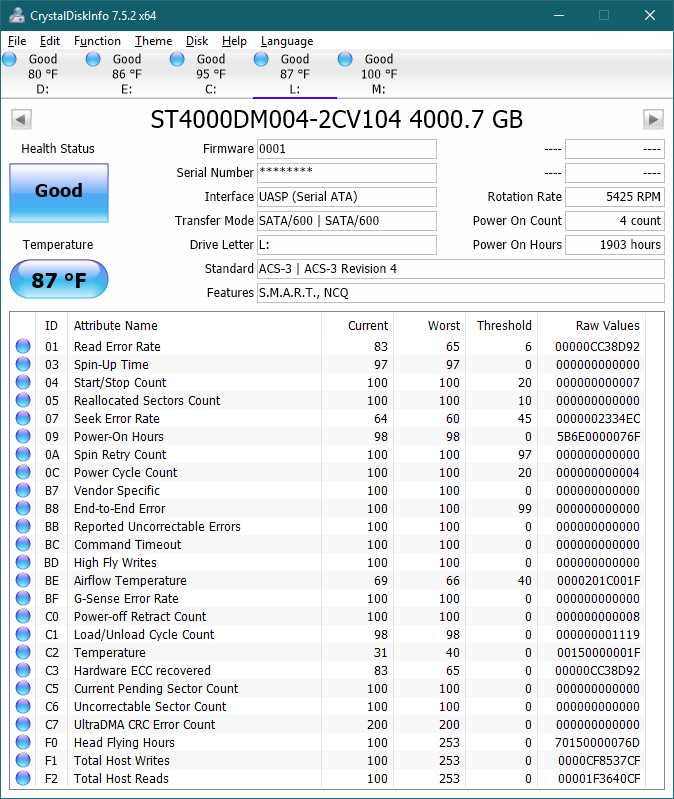Viewport: 674px width, 799px height.
Task: Click the Reallocated Sectors Count status orb
Action: point(23,401)
